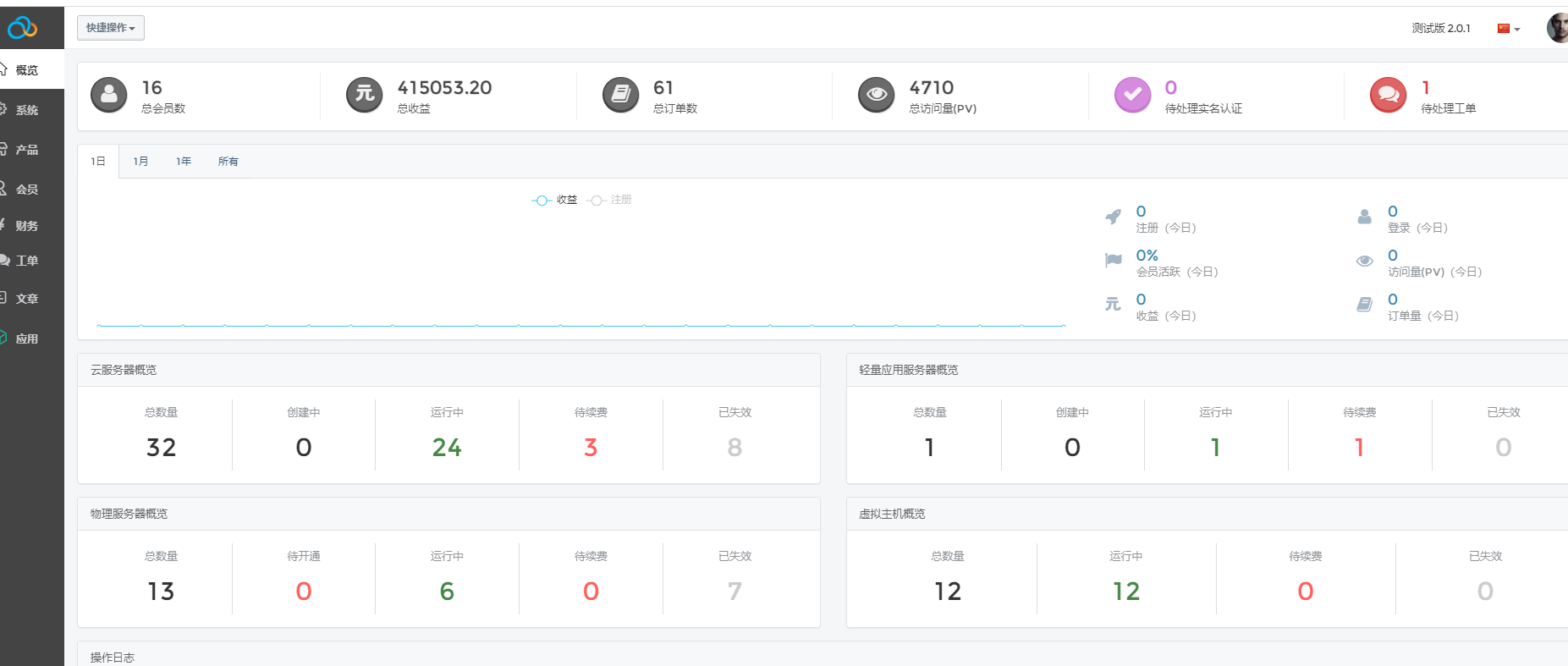This screenshot has height=666, width=1568.
Task: Open the language flag dropdown
Action: pos(1508,29)
